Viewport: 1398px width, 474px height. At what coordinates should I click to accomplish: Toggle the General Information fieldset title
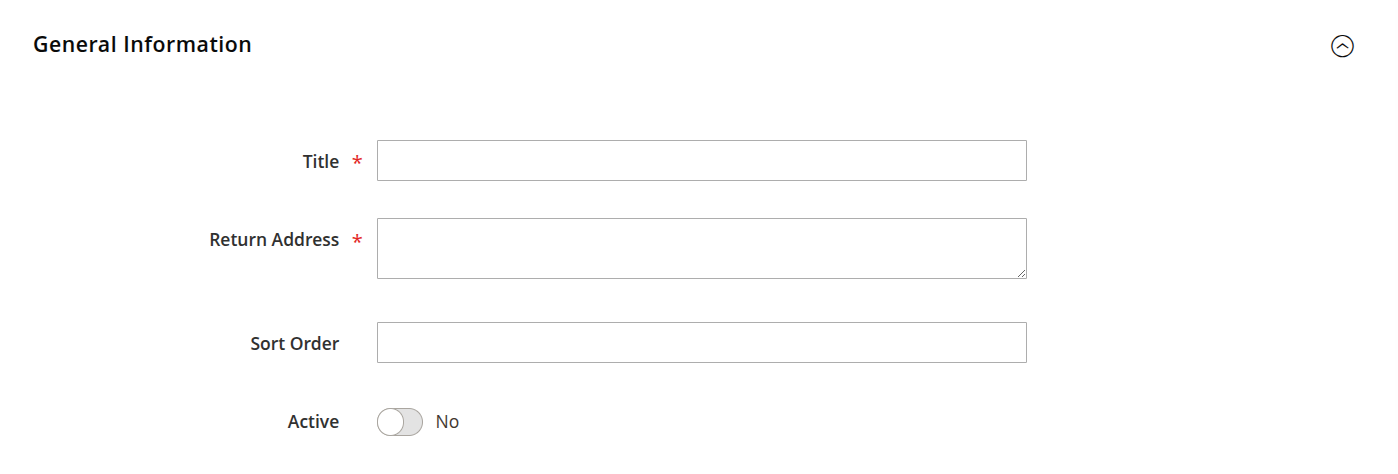pyautogui.click(x=142, y=45)
